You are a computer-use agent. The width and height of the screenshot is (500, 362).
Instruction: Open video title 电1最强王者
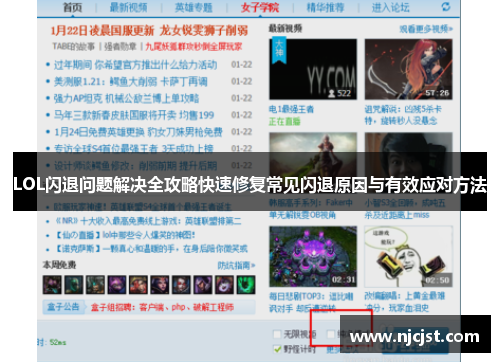(291, 109)
